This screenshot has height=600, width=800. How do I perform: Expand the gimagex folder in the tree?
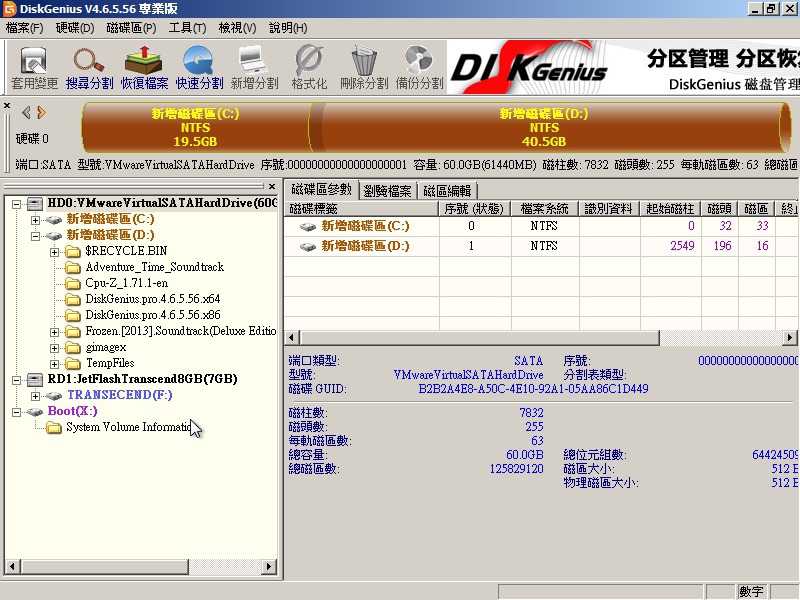[54, 347]
